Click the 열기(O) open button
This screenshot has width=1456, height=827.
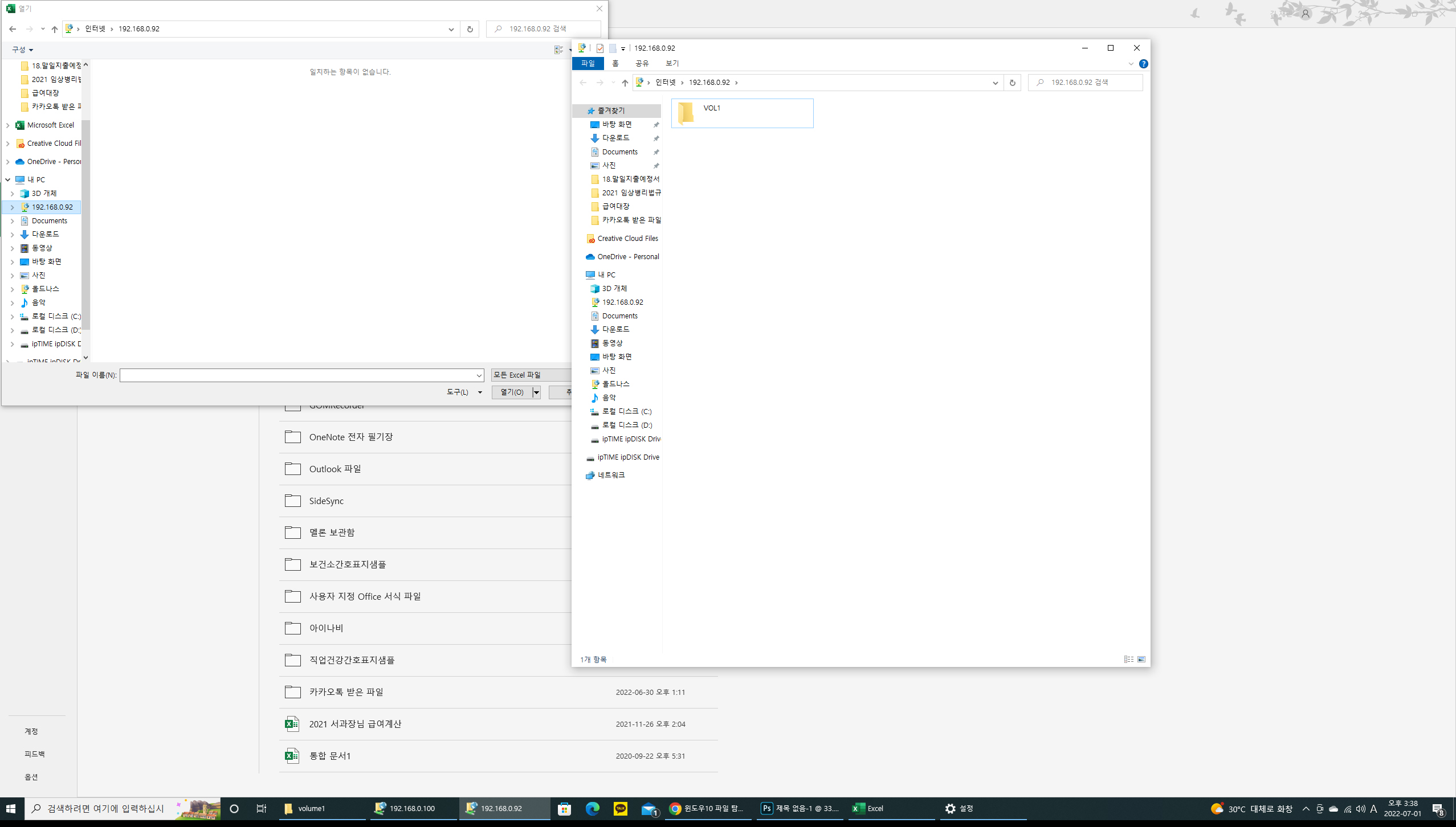pos(512,392)
